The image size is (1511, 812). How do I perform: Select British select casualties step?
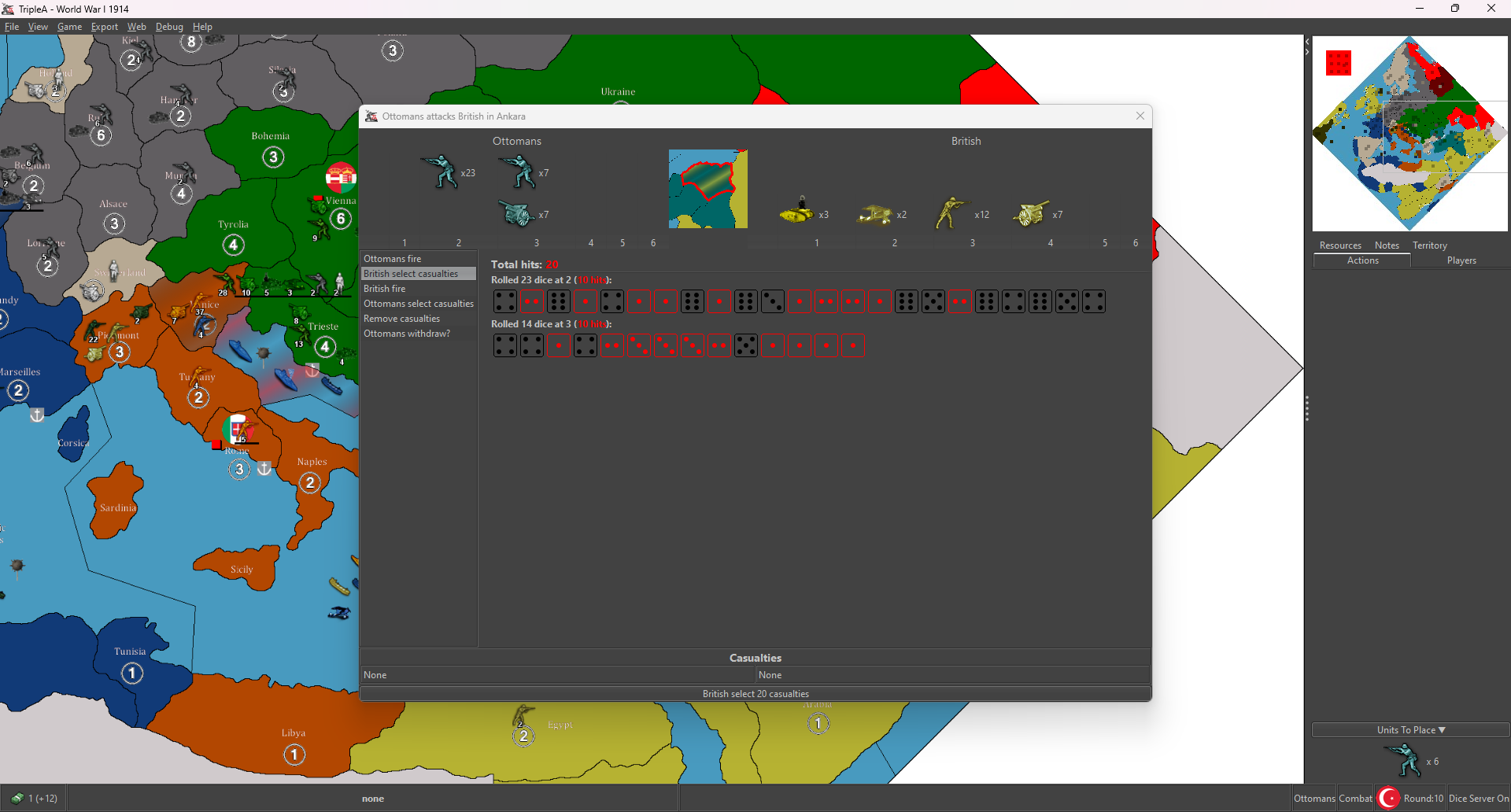click(x=418, y=274)
